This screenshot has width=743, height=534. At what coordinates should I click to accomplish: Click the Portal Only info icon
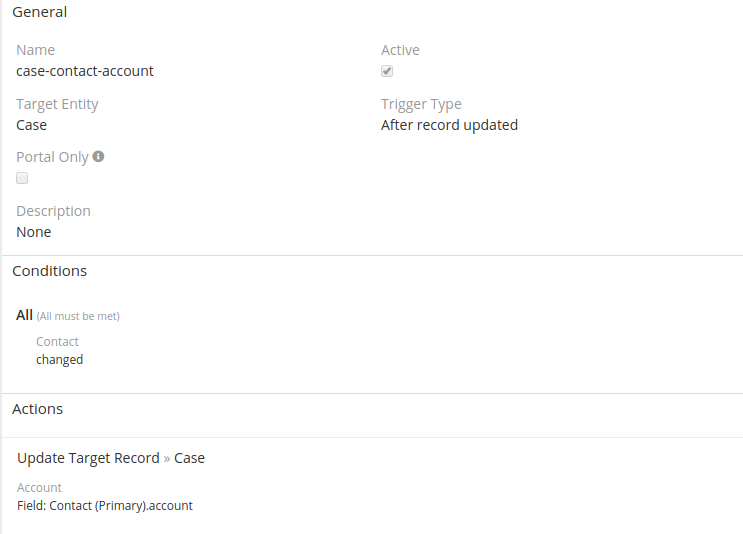(x=99, y=157)
